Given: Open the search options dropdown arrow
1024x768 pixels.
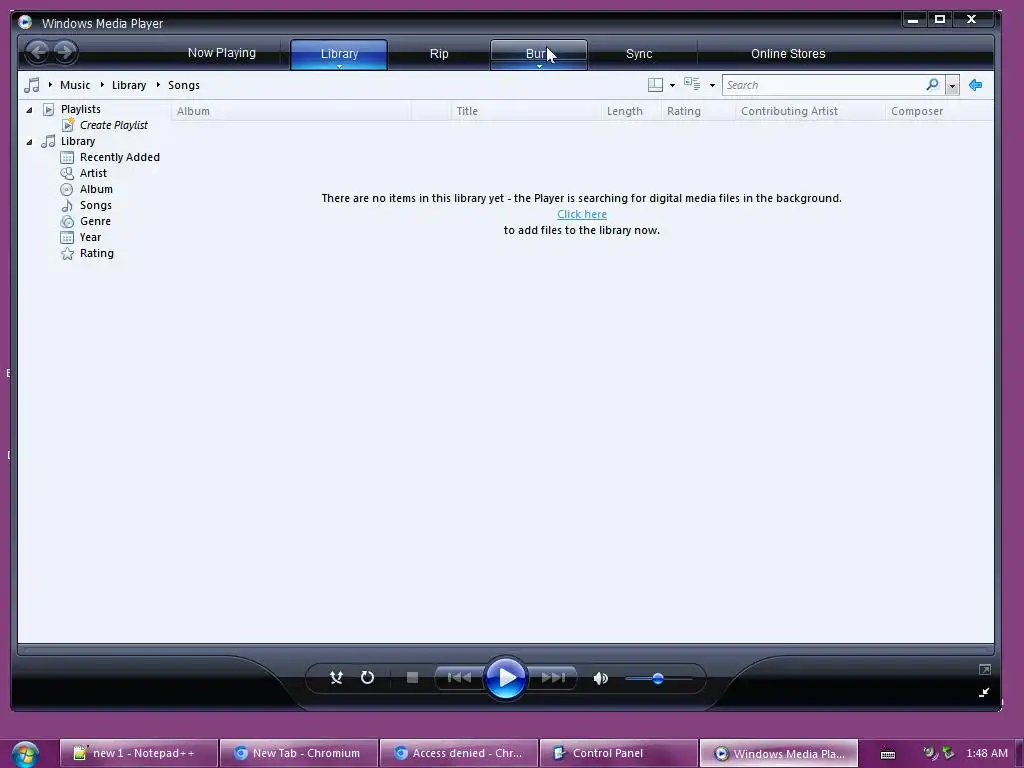Looking at the screenshot, I should coord(952,86).
